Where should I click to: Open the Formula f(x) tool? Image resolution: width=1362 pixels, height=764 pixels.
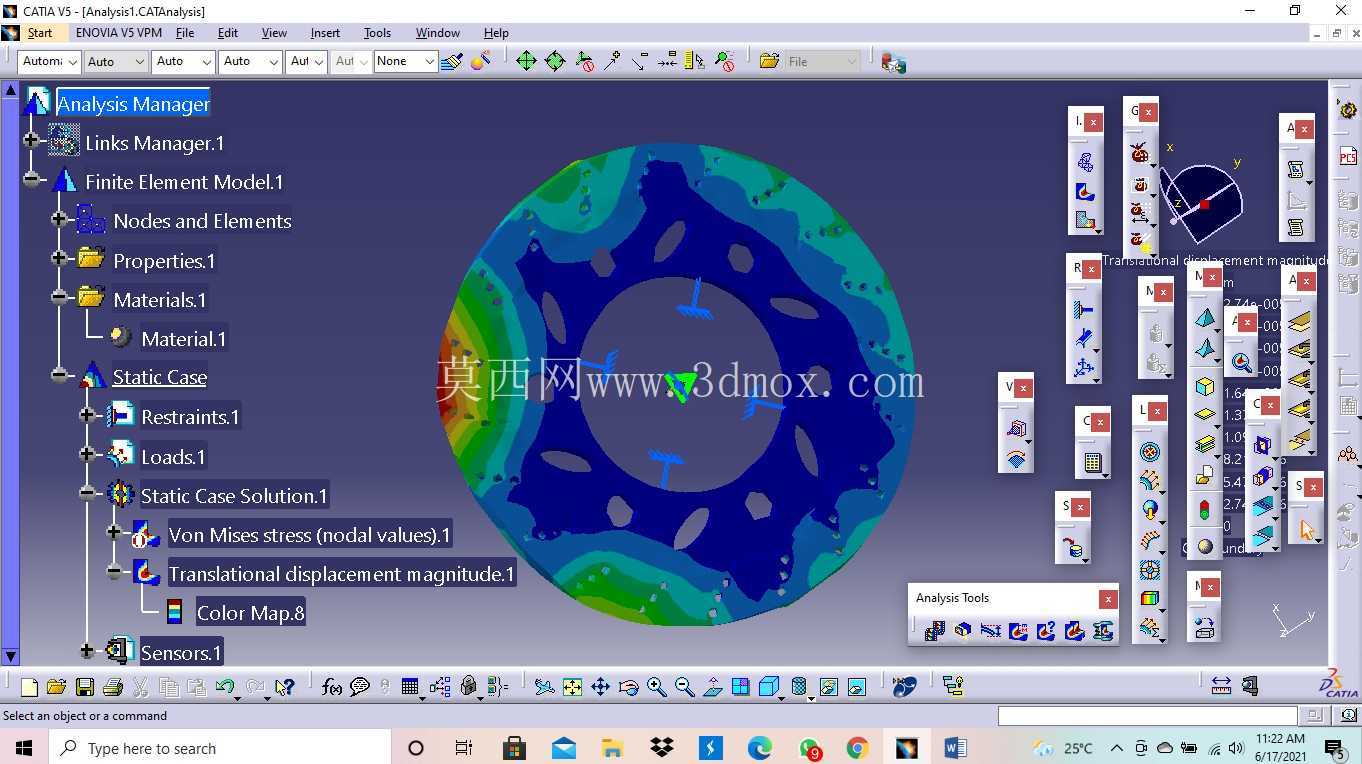[x=332, y=687]
